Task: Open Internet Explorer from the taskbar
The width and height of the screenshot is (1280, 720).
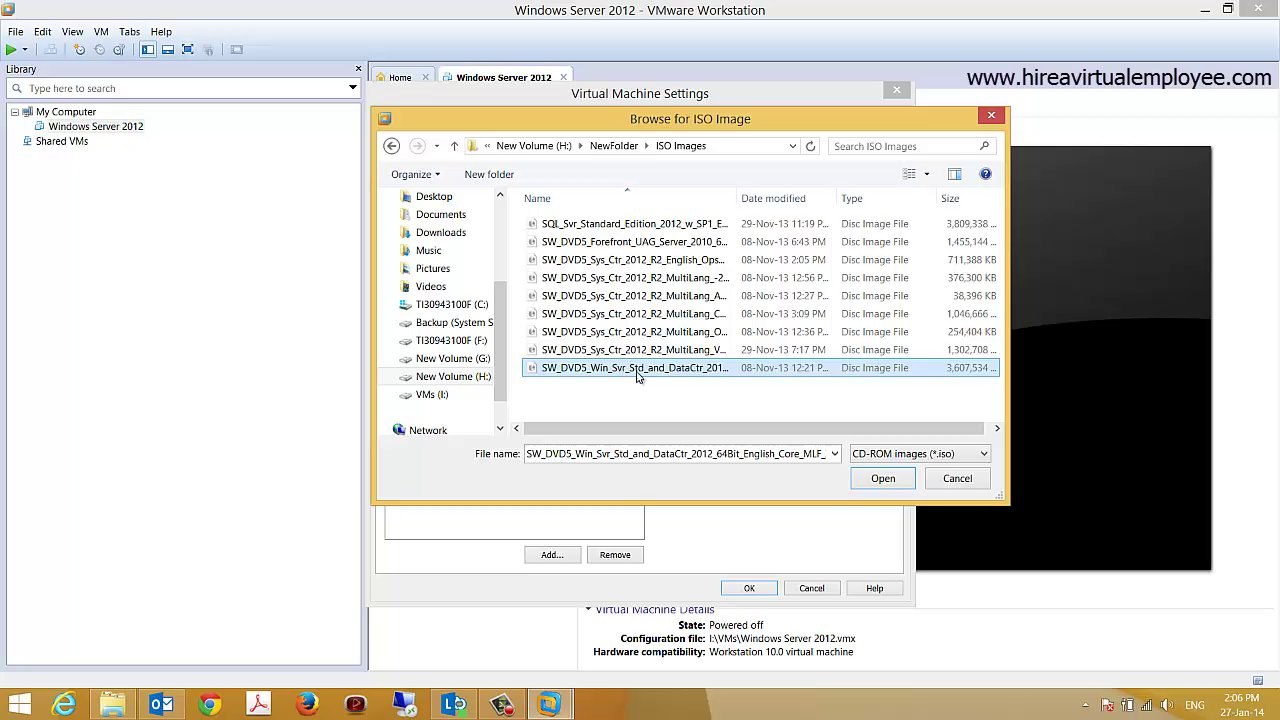Action: tap(64, 704)
